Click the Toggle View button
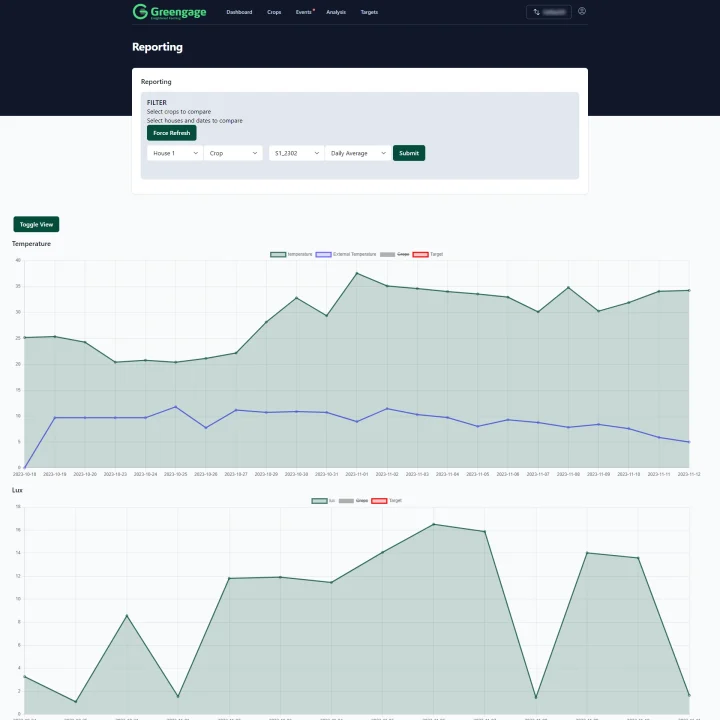Viewport: 720px width, 720px height. [x=36, y=224]
